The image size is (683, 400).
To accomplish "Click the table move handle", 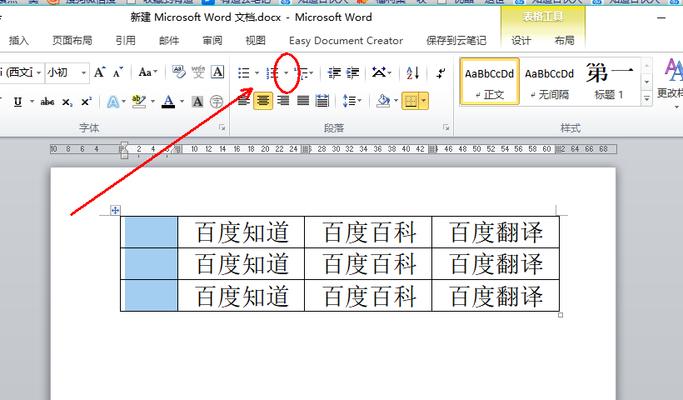I will point(115,210).
